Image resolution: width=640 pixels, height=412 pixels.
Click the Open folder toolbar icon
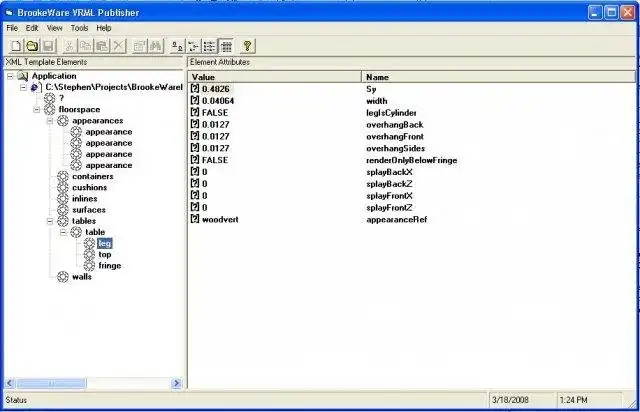coord(32,46)
